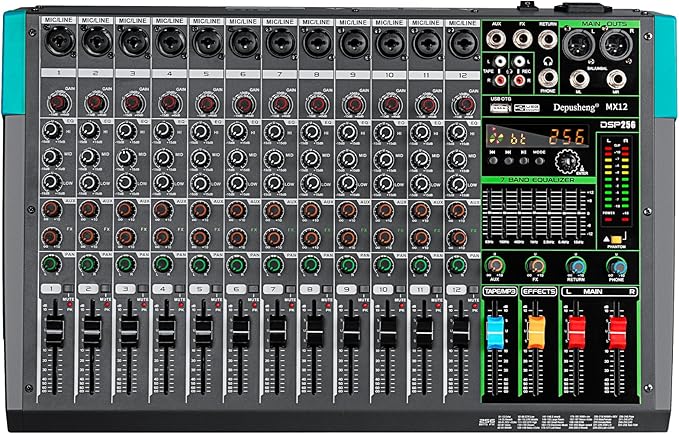This screenshot has height=434, width=679.
Task: Click the DSP ENTER rotary encoder
Action: 568,162
